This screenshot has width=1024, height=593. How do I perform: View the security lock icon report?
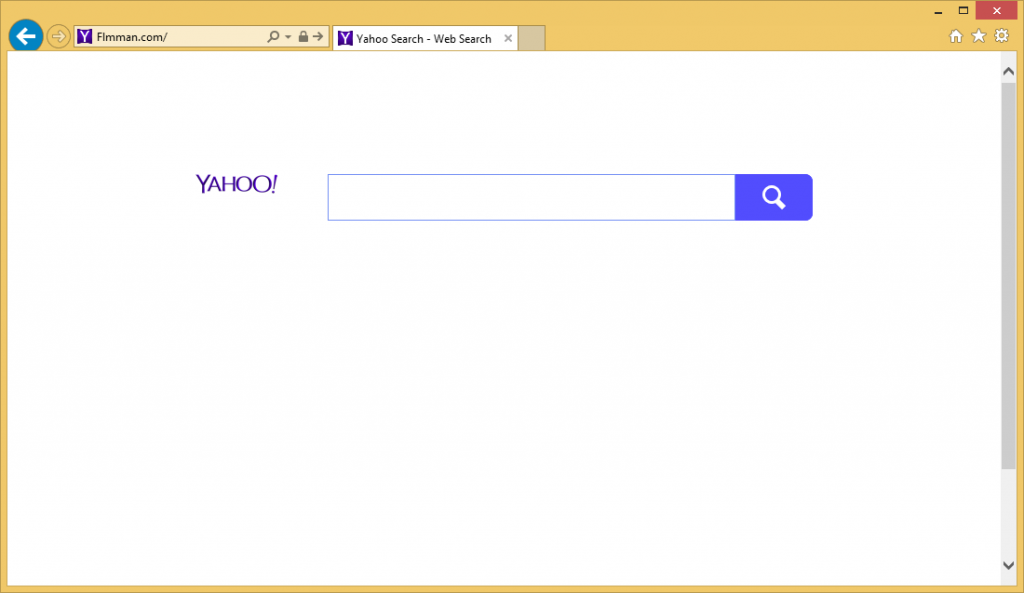tap(303, 37)
